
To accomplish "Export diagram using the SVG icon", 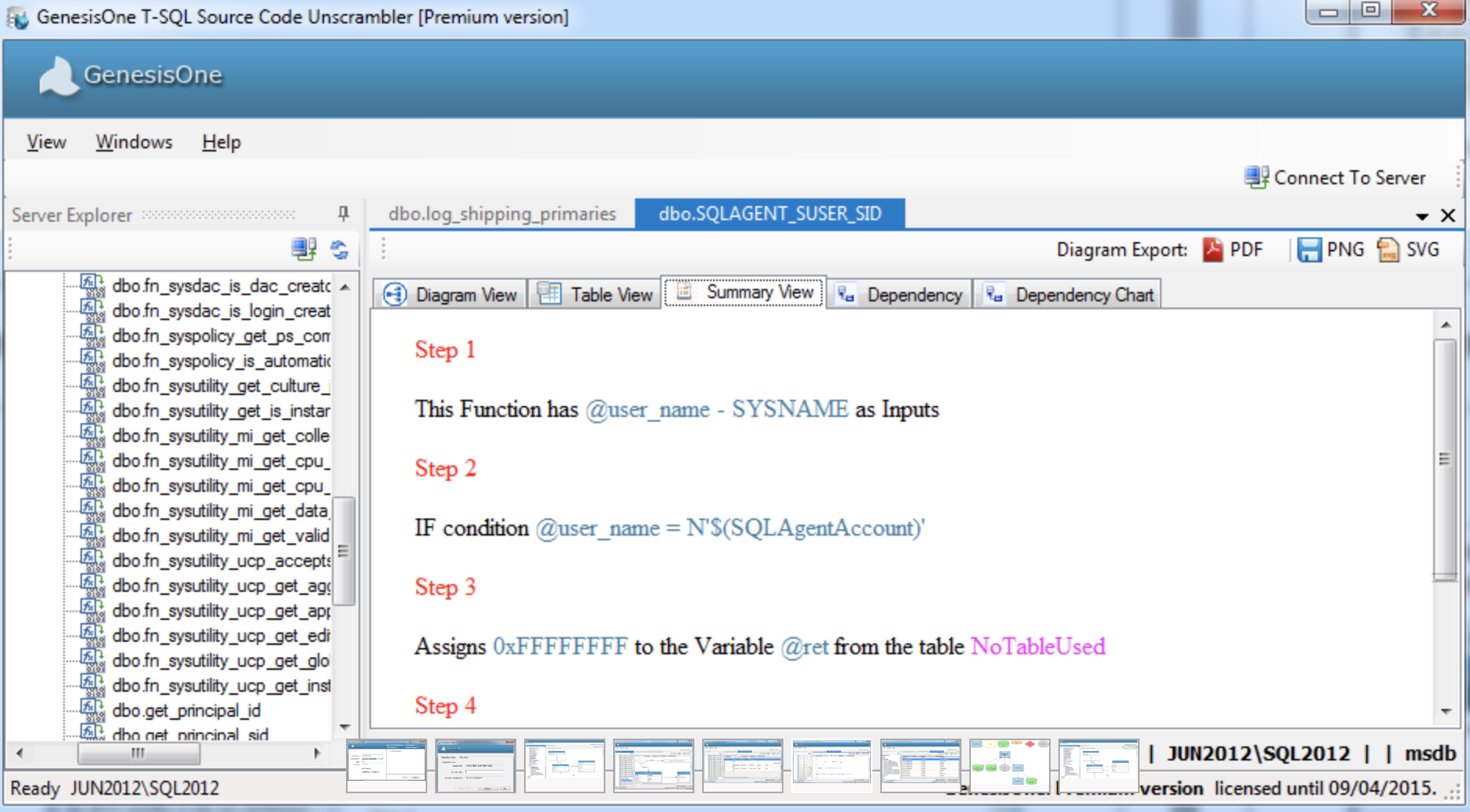I will click(x=1388, y=250).
